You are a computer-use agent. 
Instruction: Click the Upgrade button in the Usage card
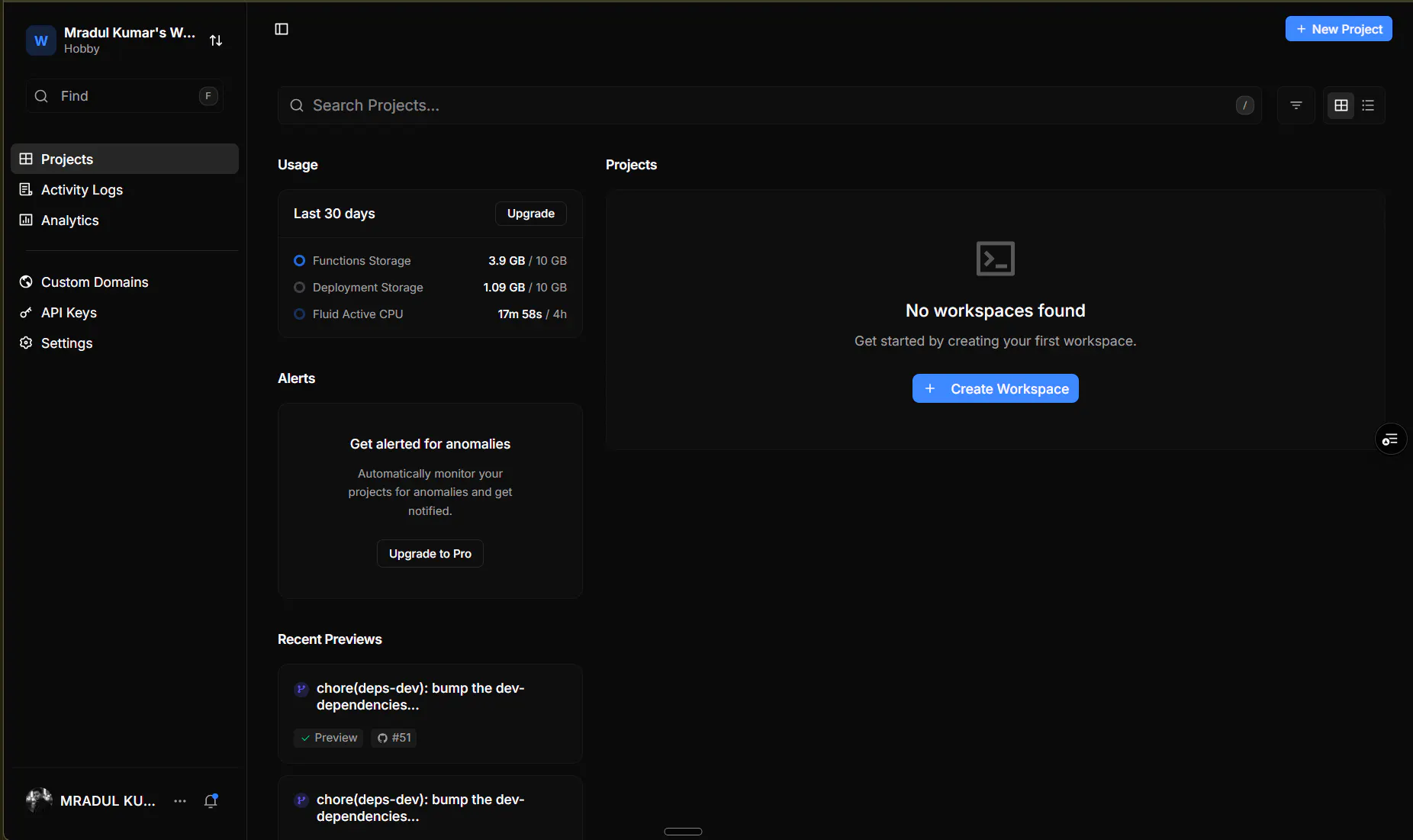coord(531,214)
